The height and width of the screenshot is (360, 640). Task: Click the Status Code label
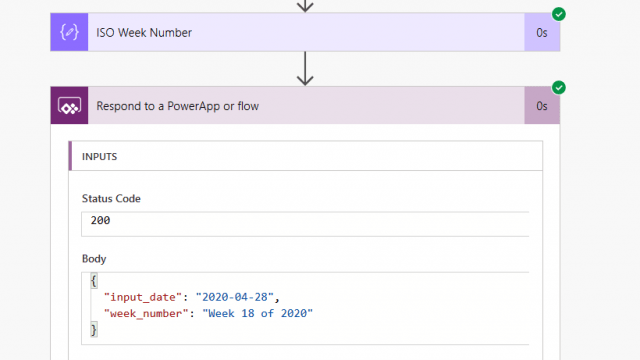click(x=111, y=199)
